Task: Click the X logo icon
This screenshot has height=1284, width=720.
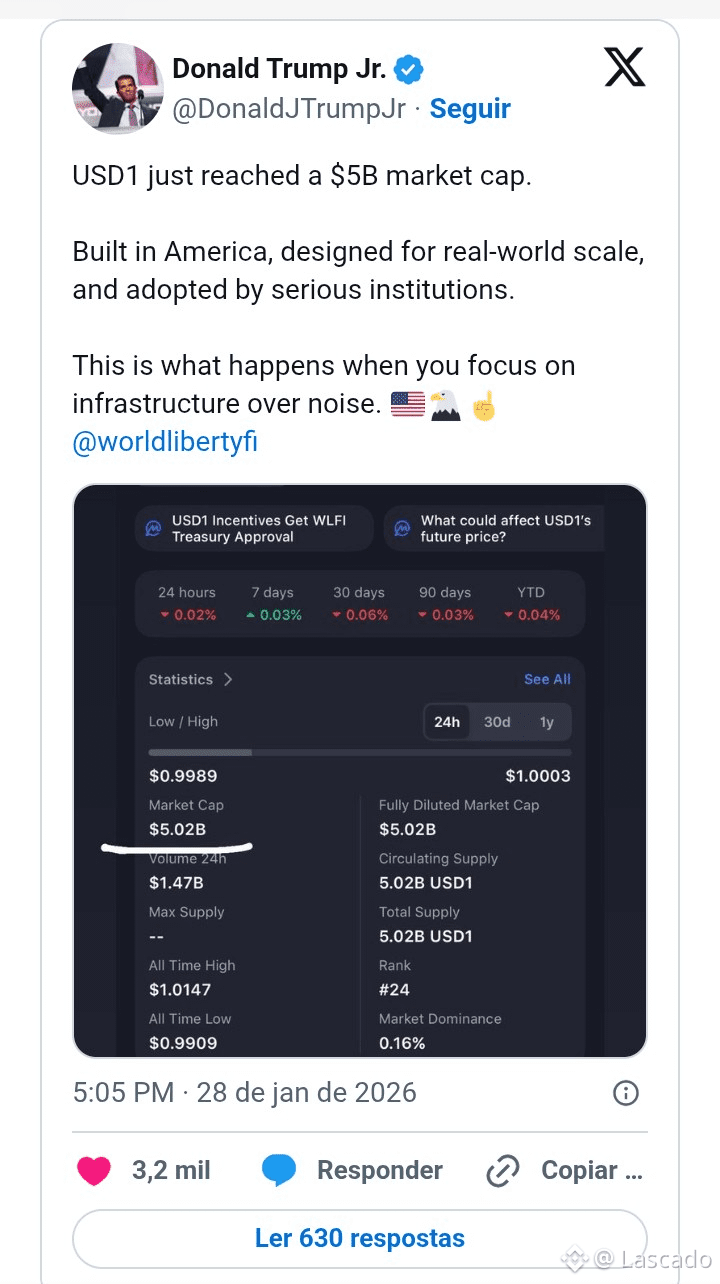Action: click(625, 68)
